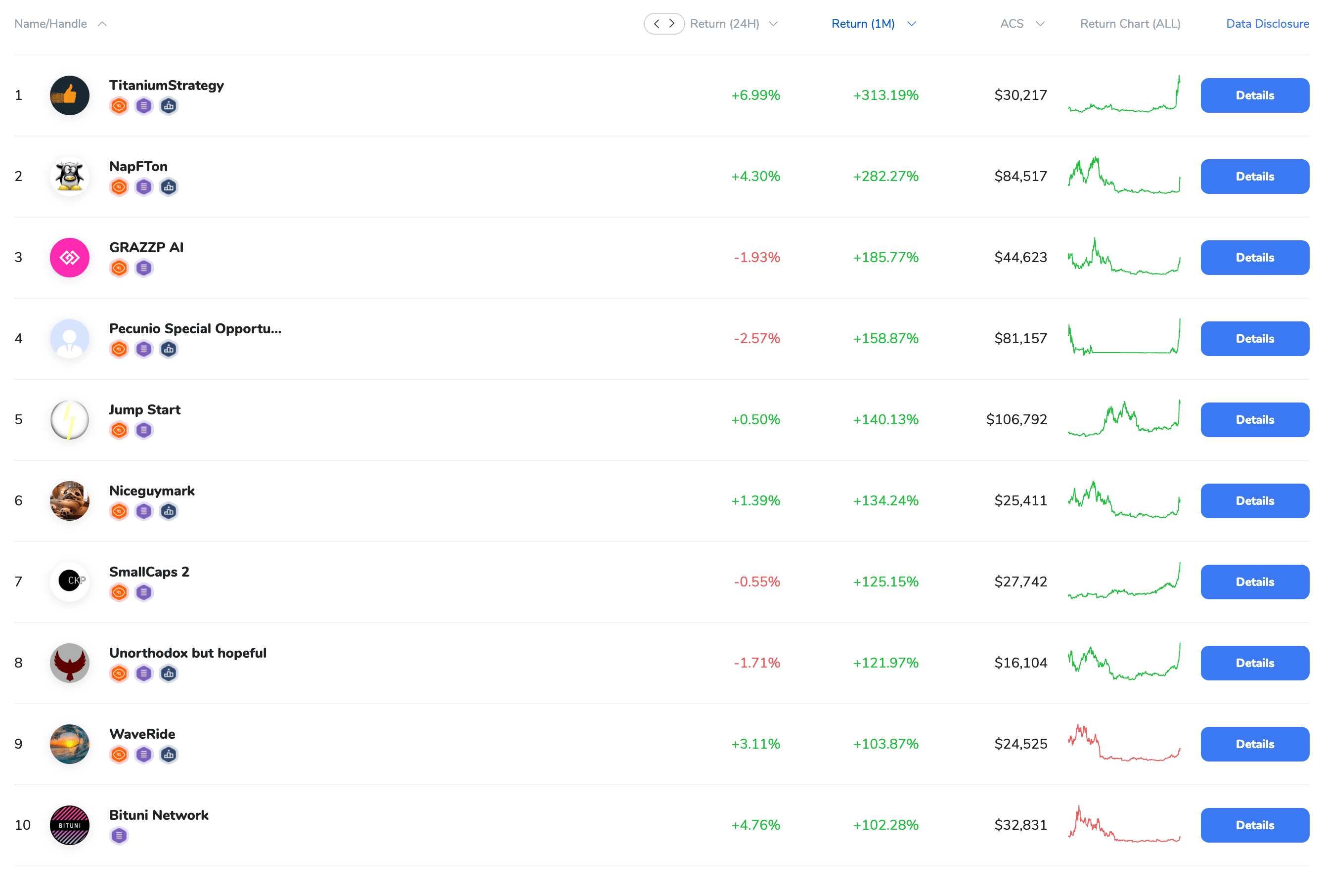Click the podium badge under Niceguymark
The image size is (1324, 896).
pyautogui.click(x=168, y=511)
